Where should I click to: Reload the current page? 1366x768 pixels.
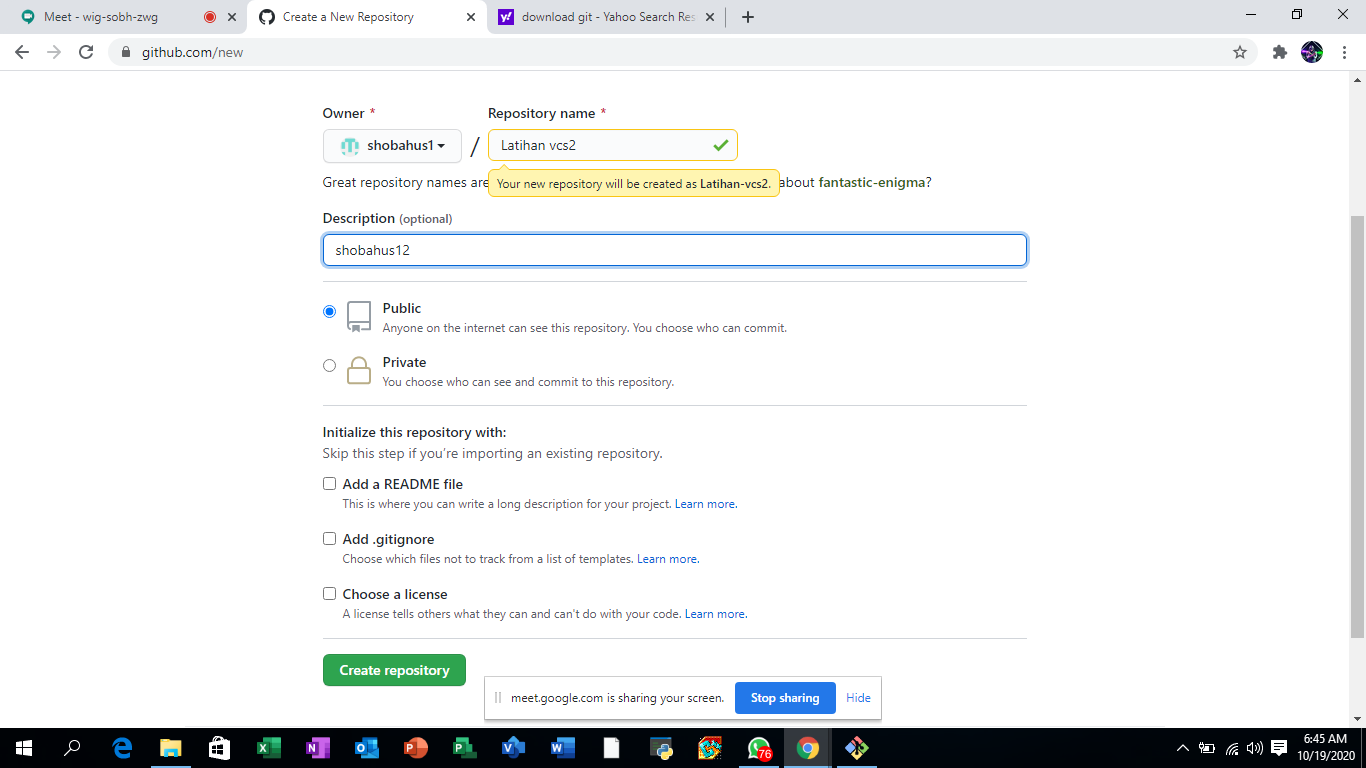[87, 52]
